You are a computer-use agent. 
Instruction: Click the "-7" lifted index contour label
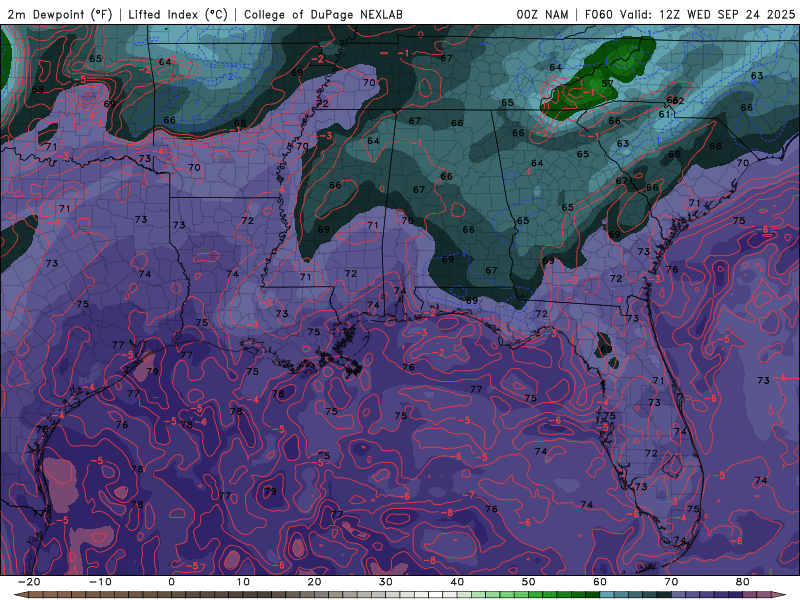468,495
